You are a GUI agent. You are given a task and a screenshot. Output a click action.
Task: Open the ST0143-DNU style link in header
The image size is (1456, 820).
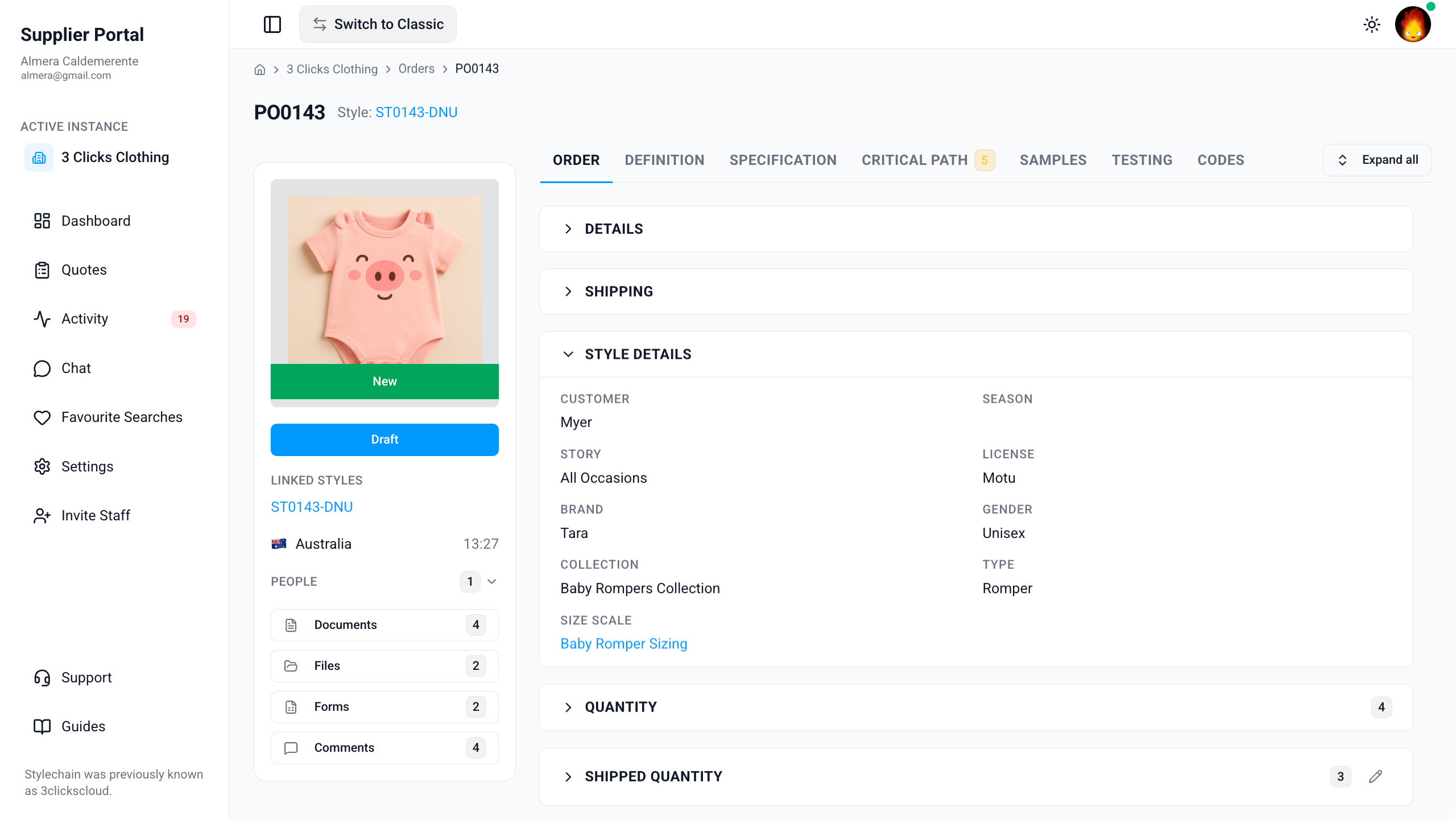point(416,113)
